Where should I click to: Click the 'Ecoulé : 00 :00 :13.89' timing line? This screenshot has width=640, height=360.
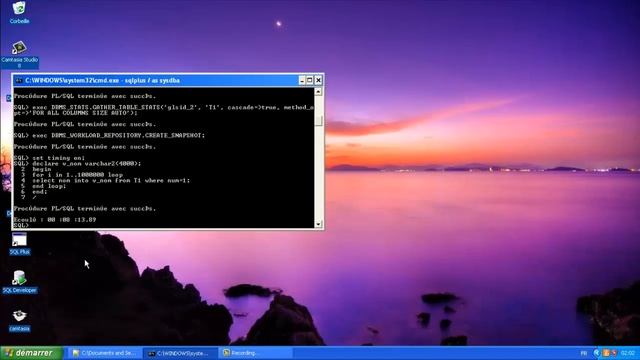[55, 220]
